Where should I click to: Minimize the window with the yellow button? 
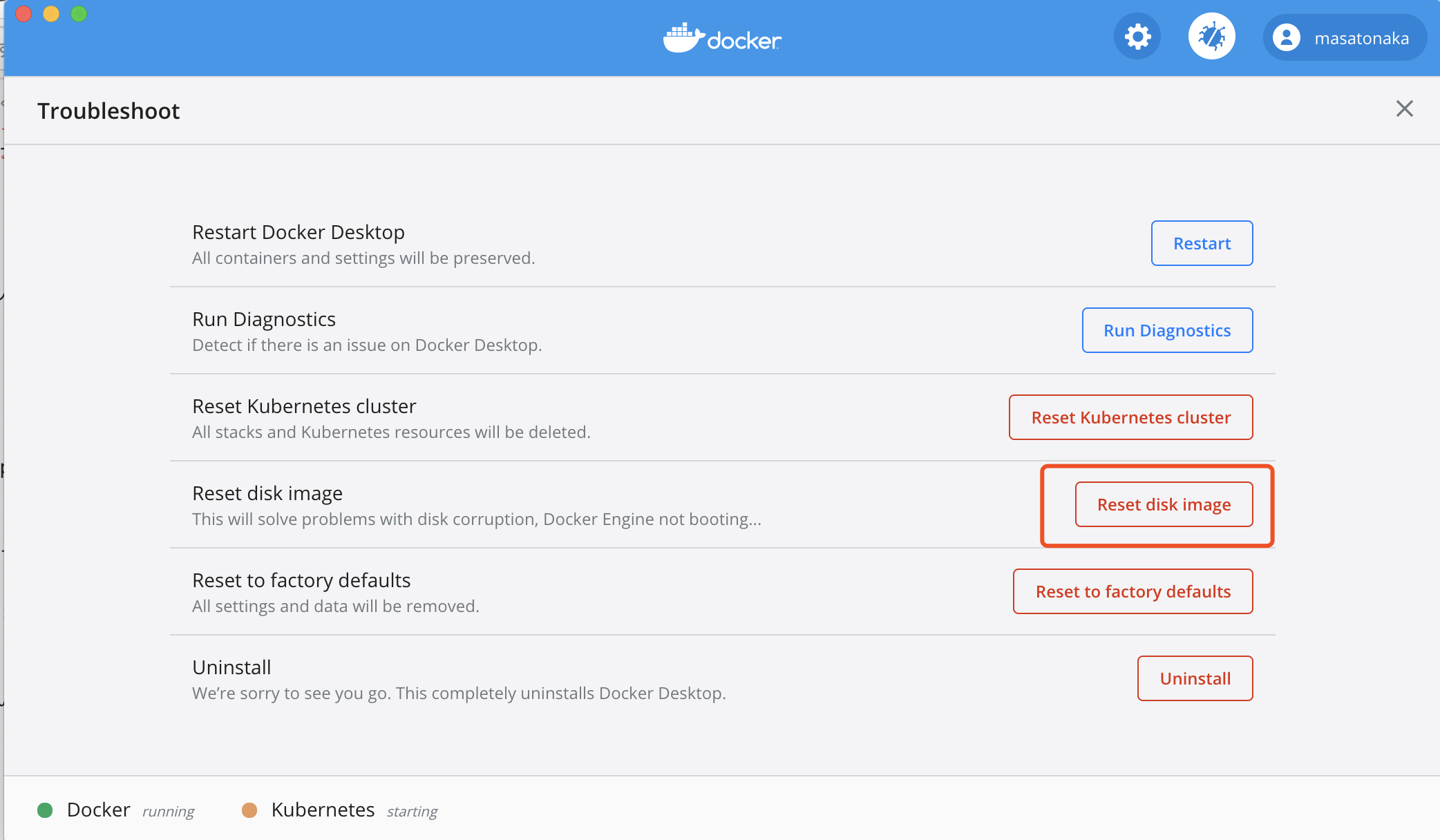click(x=51, y=14)
